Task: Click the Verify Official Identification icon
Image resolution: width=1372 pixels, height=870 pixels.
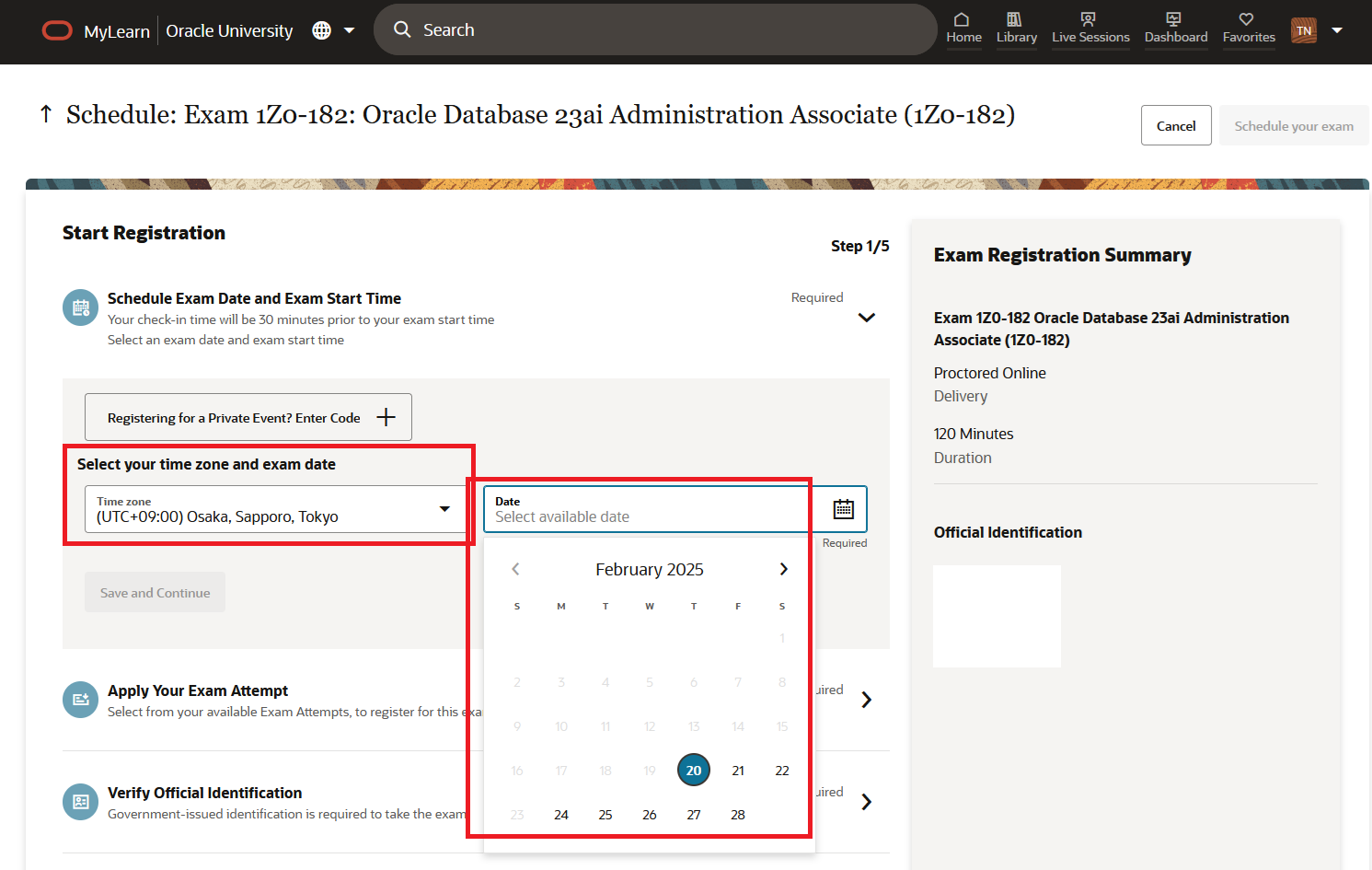Action: 80,802
